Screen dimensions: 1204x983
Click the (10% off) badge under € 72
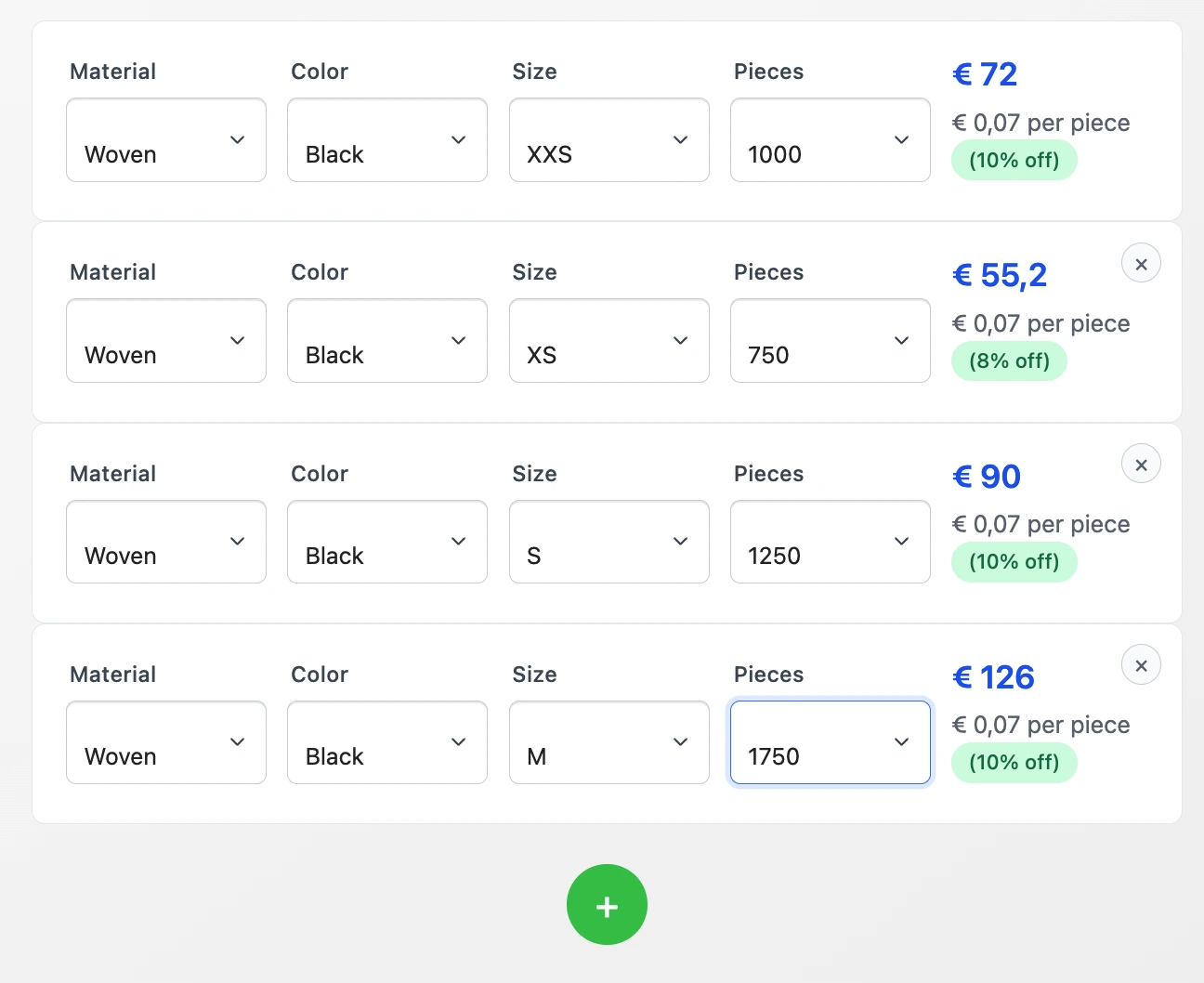click(1014, 161)
